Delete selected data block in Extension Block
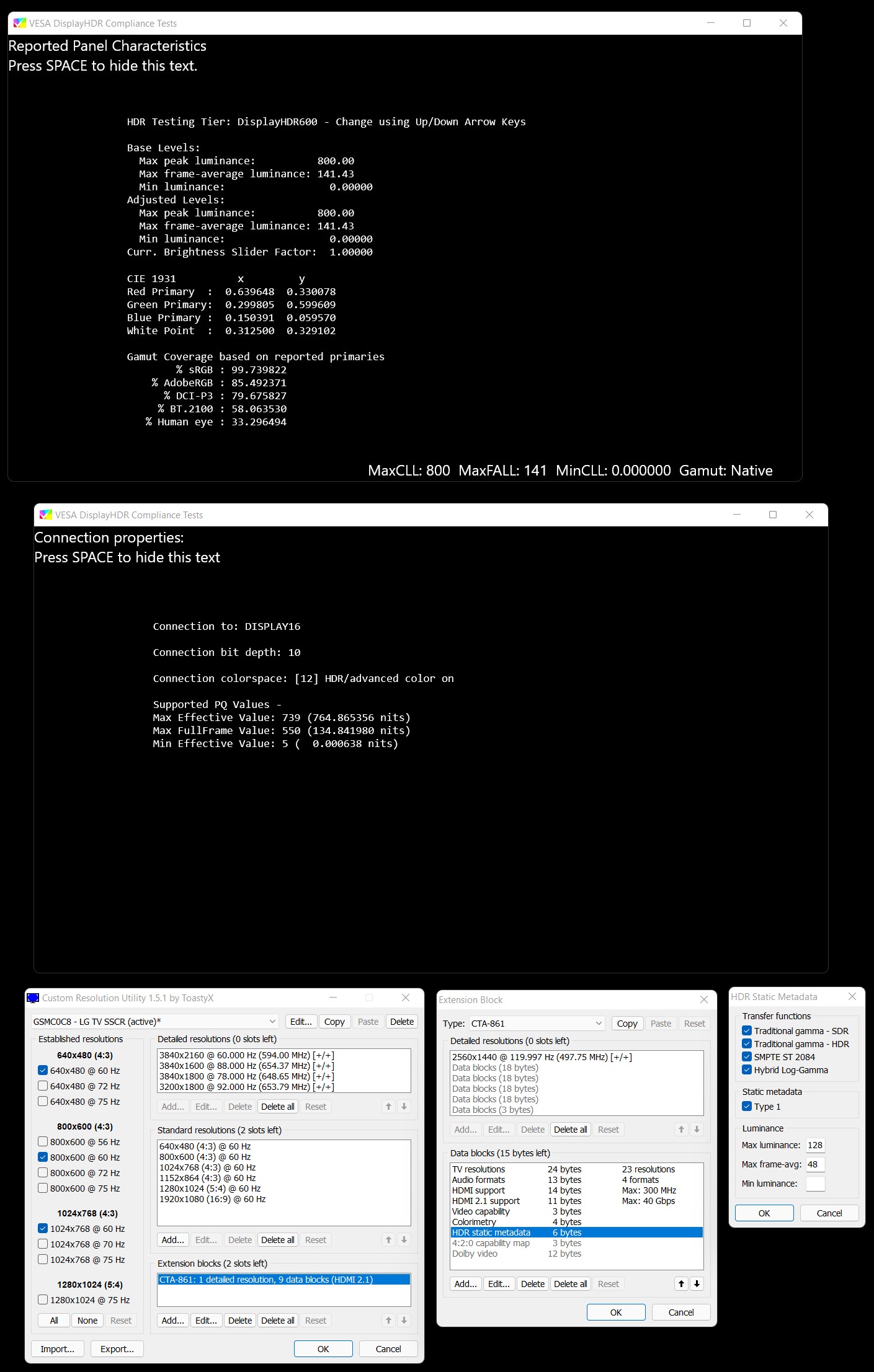 coord(533,1283)
